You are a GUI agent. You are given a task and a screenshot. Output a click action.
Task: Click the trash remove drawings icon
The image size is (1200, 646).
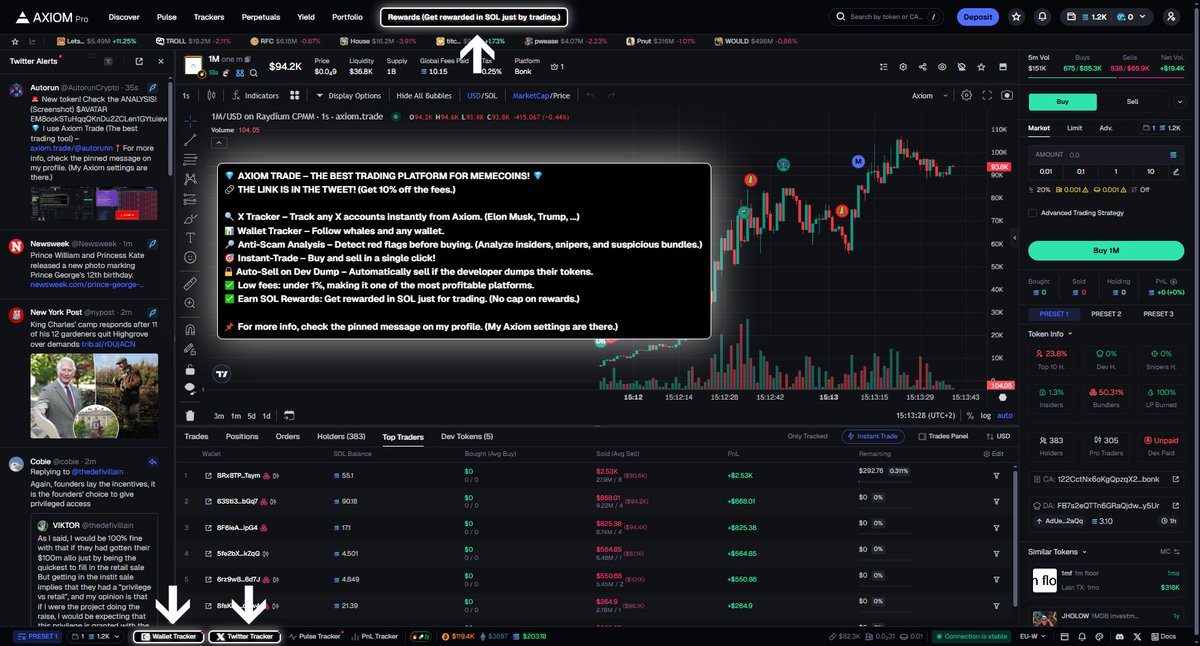click(x=190, y=415)
